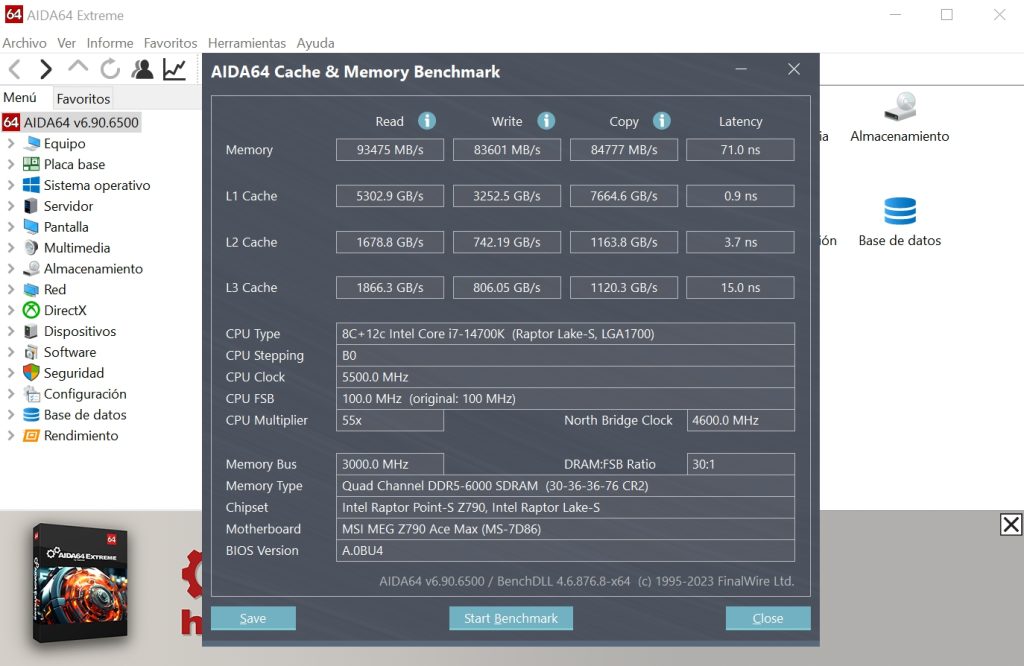1024x666 pixels.
Task: Click the Memory Read 93475 MB/s value
Action: pos(390,150)
